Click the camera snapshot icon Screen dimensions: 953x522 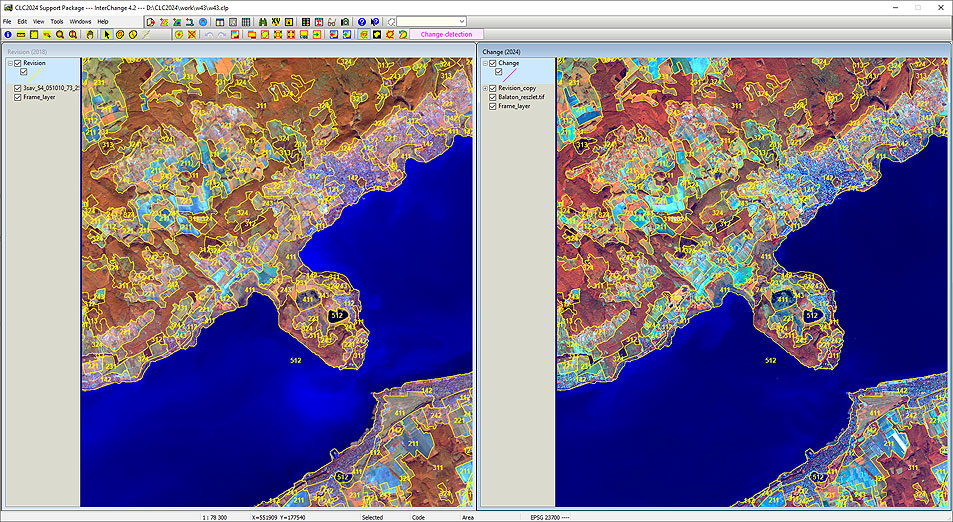[345, 21]
